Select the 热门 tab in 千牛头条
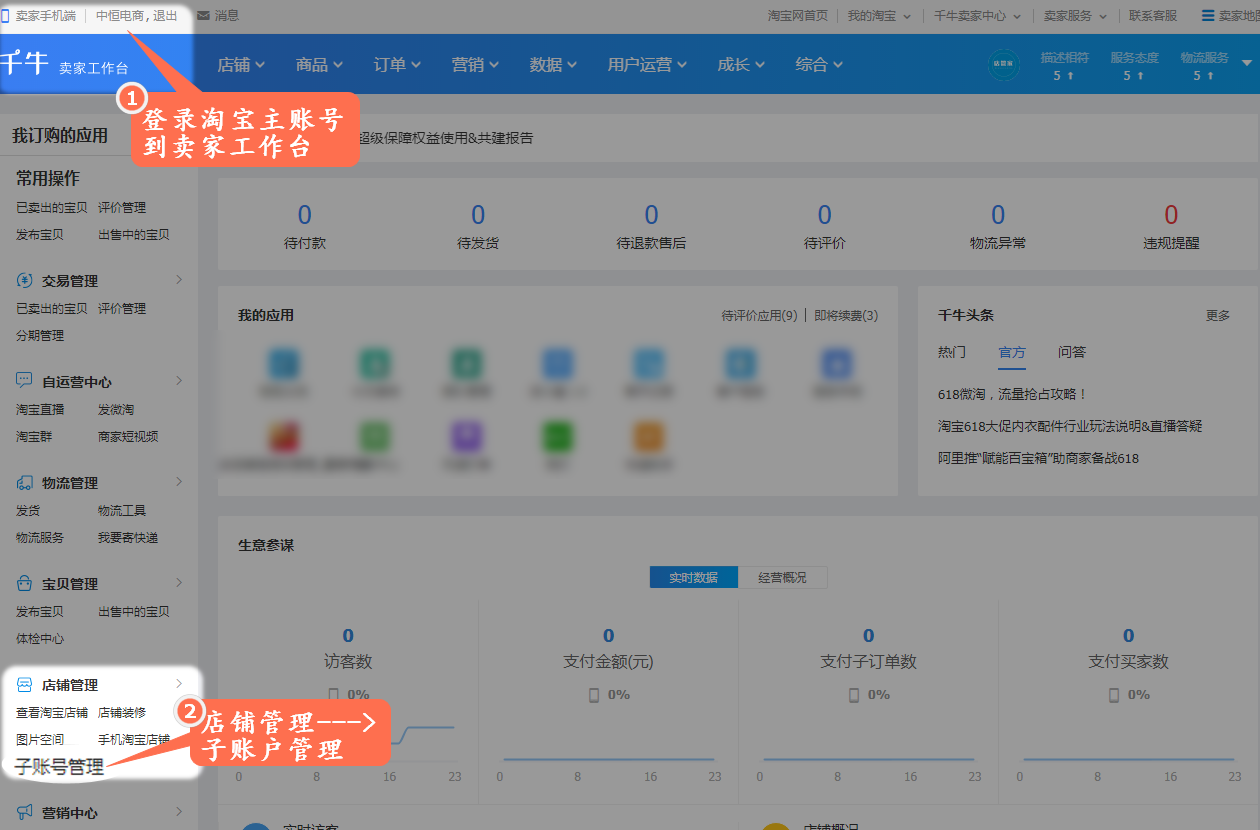The height and width of the screenshot is (830, 1260). [951, 352]
